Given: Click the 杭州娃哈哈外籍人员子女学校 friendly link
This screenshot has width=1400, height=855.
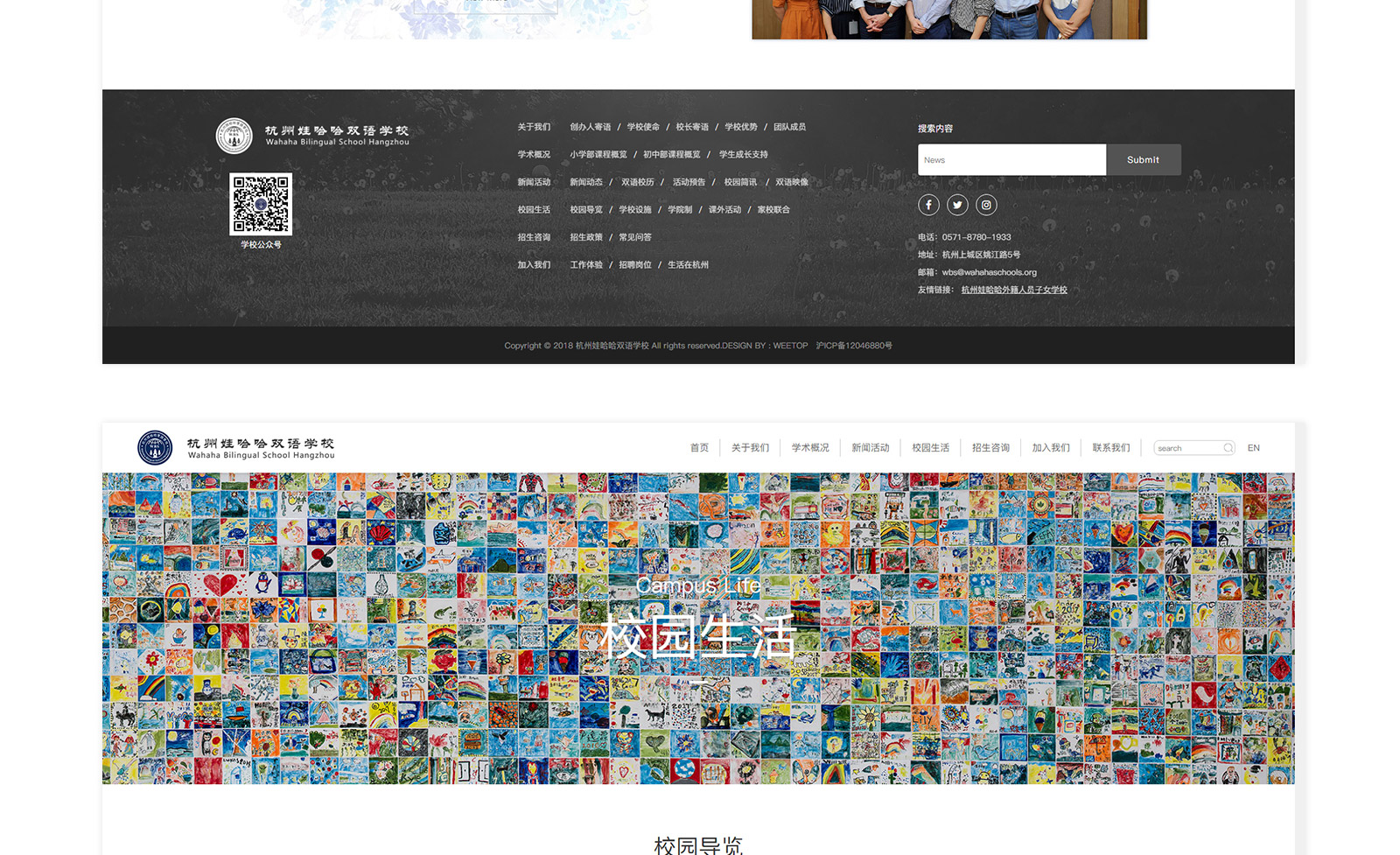Looking at the screenshot, I should (x=1013, y=290).
